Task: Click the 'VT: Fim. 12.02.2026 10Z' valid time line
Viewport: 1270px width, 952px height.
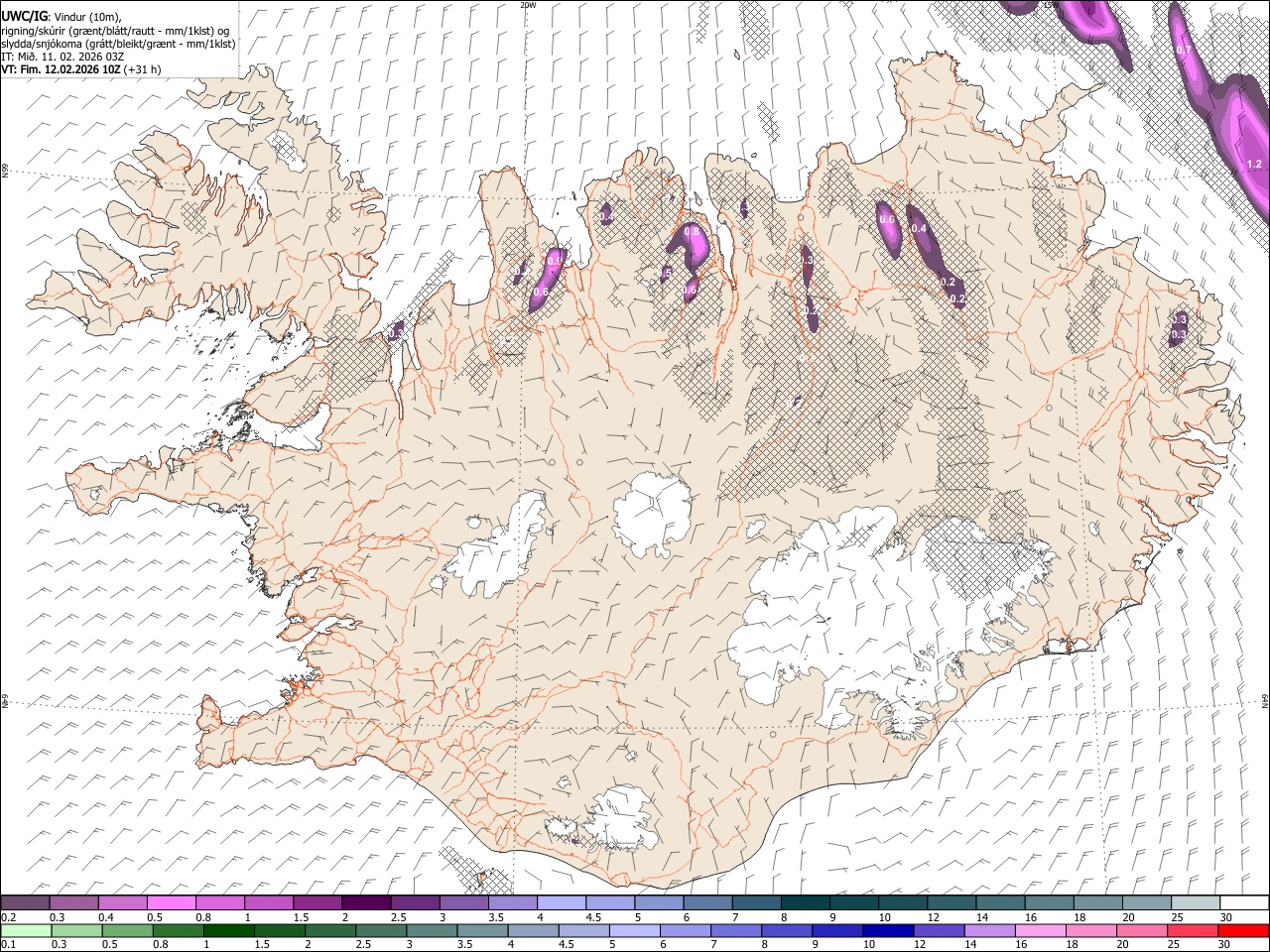Action: coord(62,69)
